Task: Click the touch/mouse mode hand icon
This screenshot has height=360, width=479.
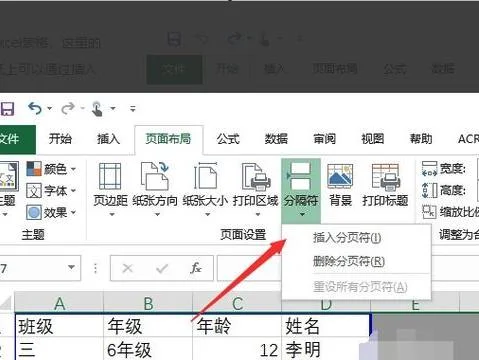Action: pyautogui.click(x=97, y=109)
